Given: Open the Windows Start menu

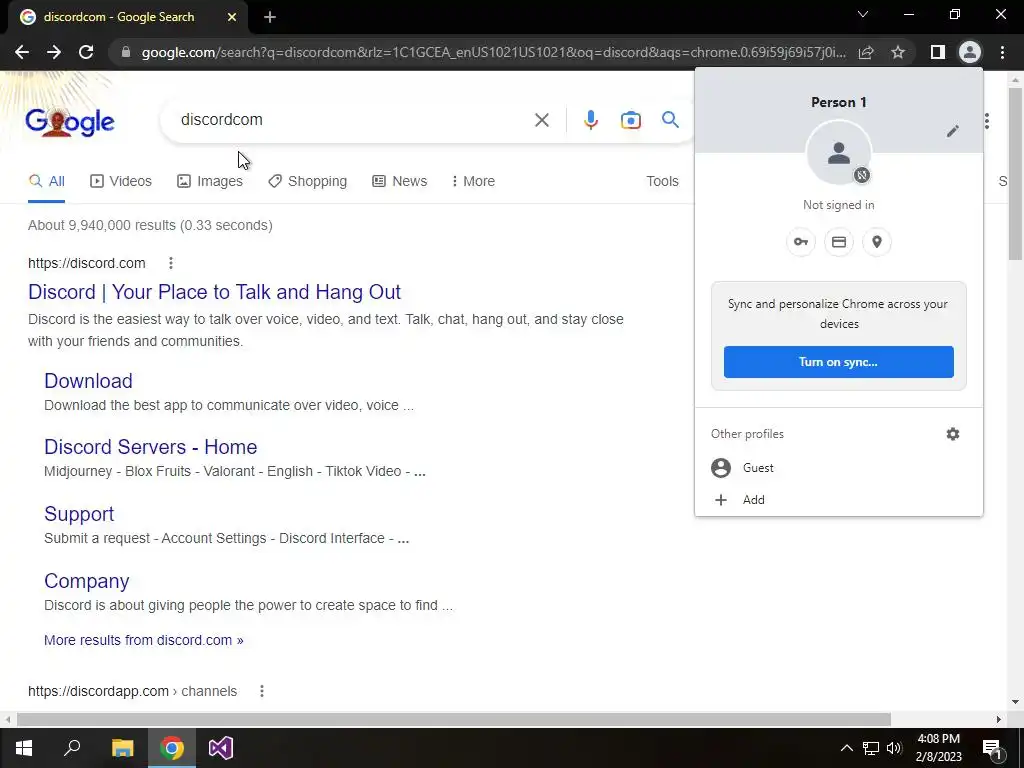Looking at the screenshot, I should 24,748.
